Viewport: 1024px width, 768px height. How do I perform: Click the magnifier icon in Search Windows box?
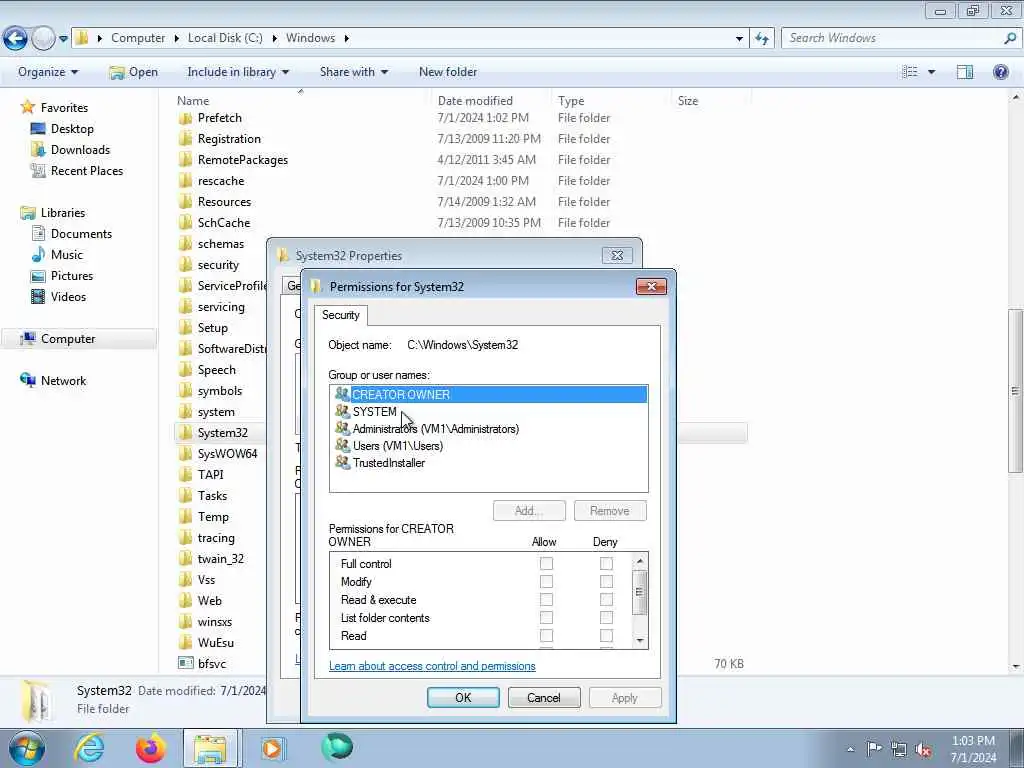(x=1010, y=38)
